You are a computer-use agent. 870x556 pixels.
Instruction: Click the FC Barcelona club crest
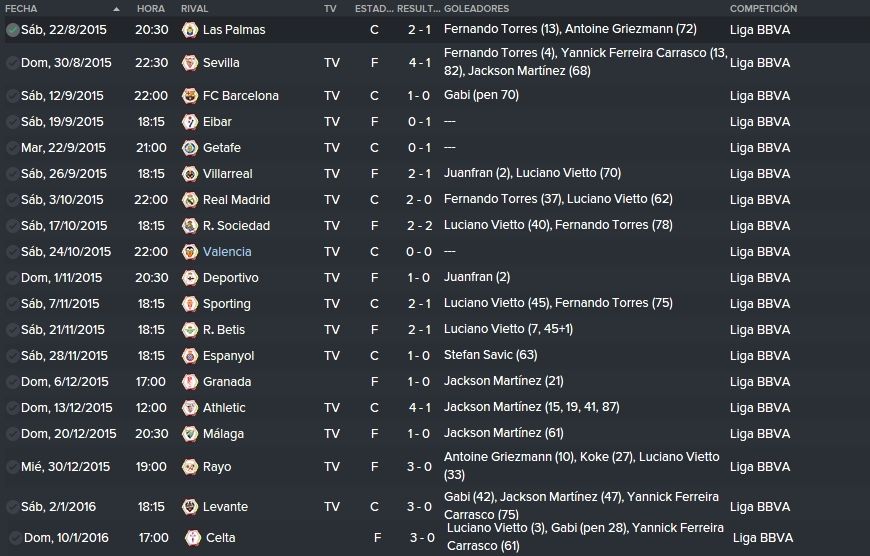click(190, 96)
